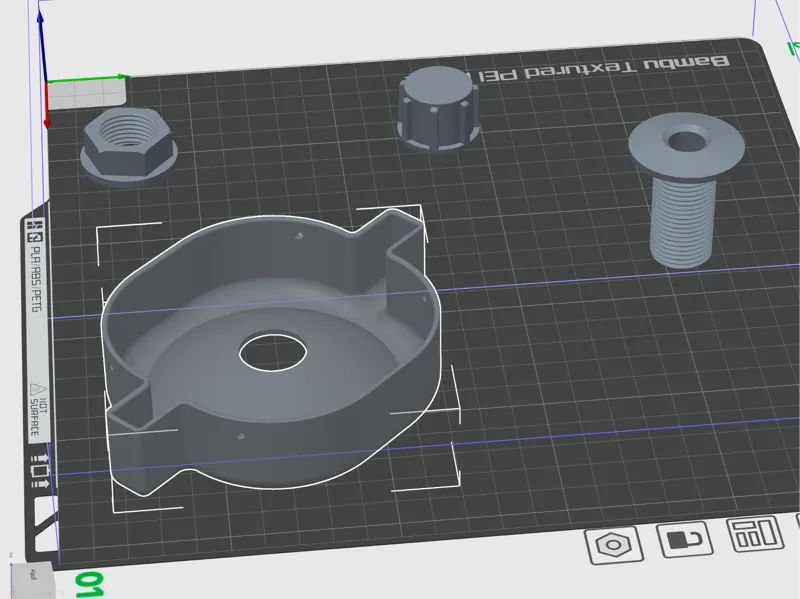Click the arrange layout plate icon

click(756, 534)
